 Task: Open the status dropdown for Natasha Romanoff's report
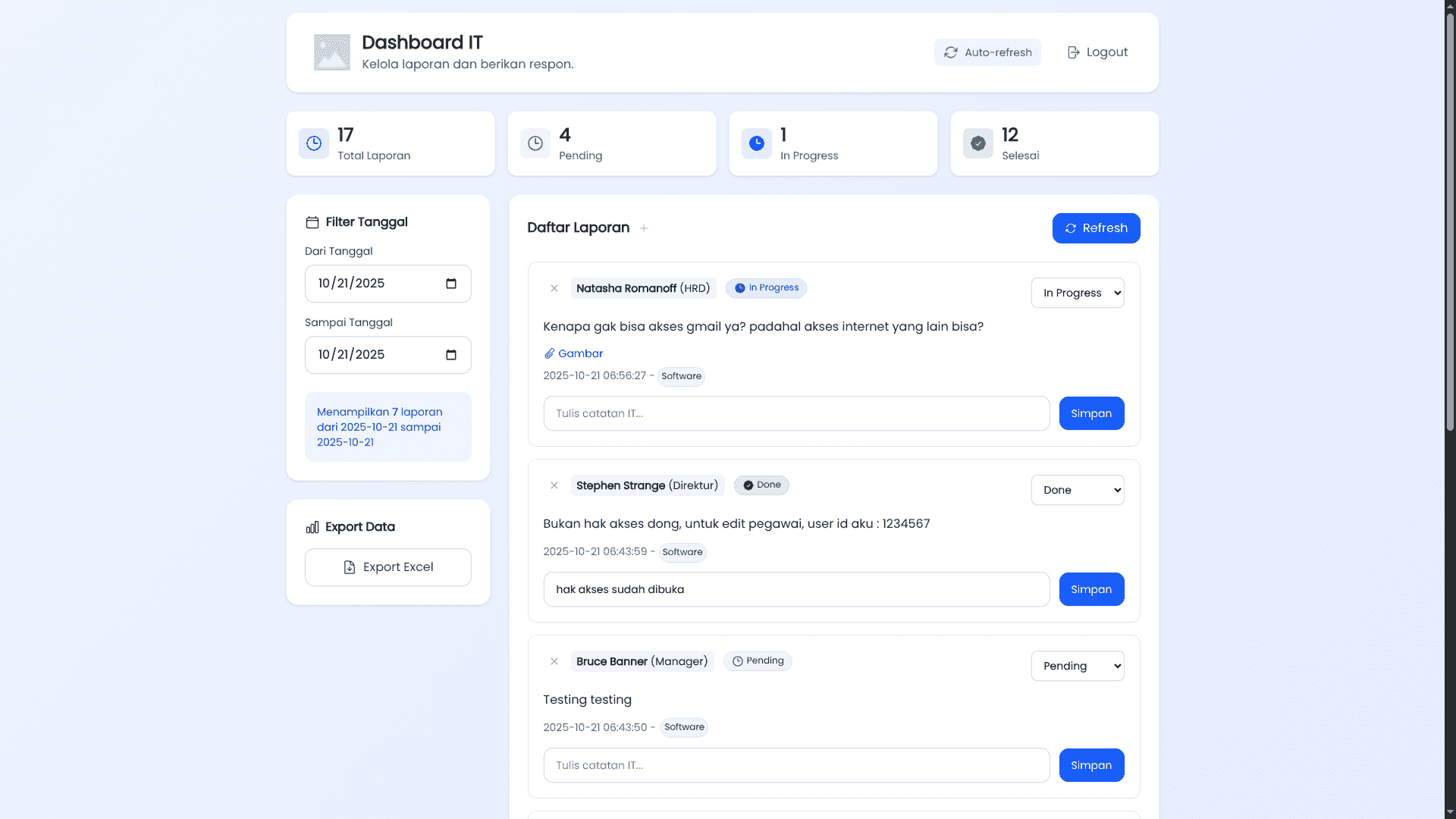(1078, 293)
